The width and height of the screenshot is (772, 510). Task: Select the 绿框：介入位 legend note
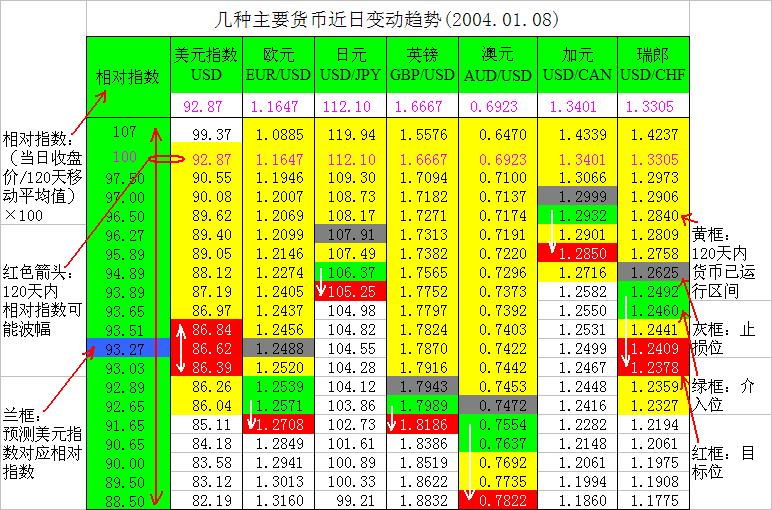click(x=723, y=395)
